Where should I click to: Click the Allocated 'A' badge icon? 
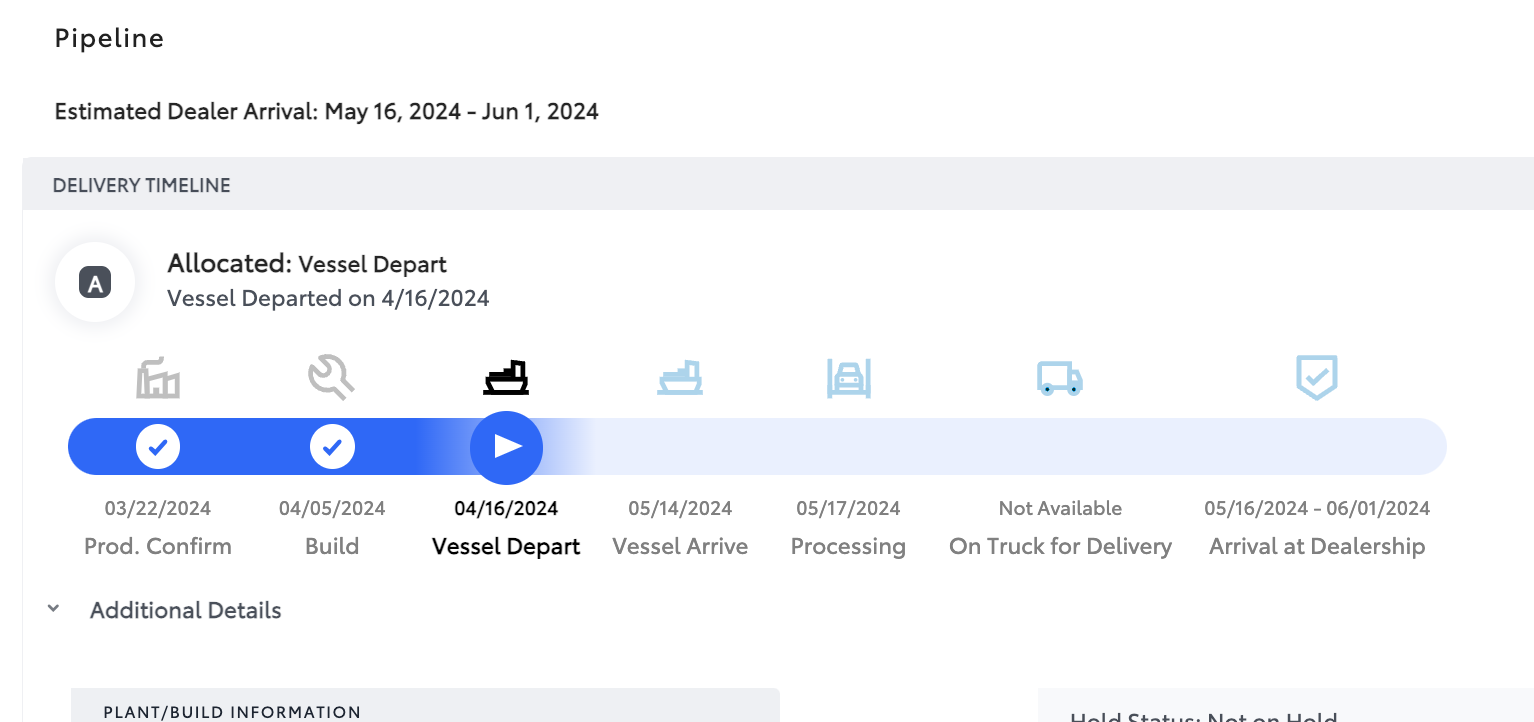[x=95, y=283]
